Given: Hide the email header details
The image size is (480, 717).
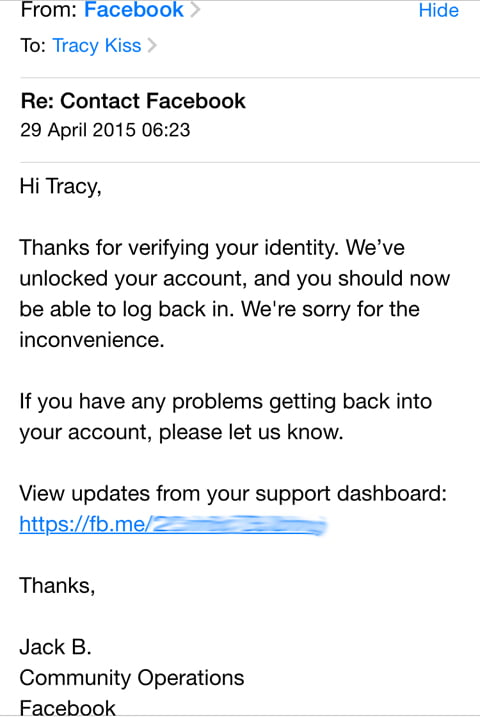Looking at the screenshot, I should (x=438, y=10).
